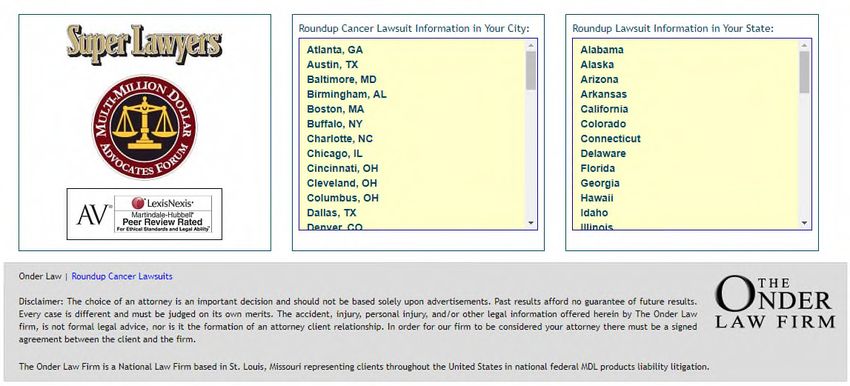The image size is (850, 386).
Task: Click the city list scroll-up arrow
Action: click(x=531, y=46)
